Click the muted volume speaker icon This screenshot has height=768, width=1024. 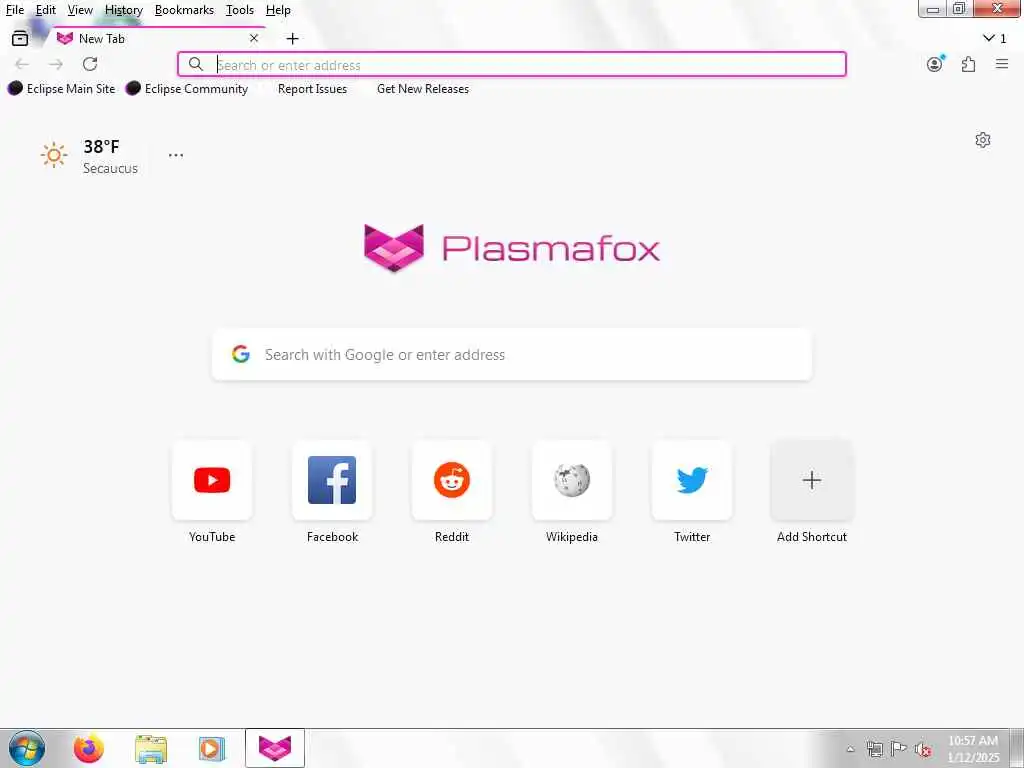click(923, 750)
